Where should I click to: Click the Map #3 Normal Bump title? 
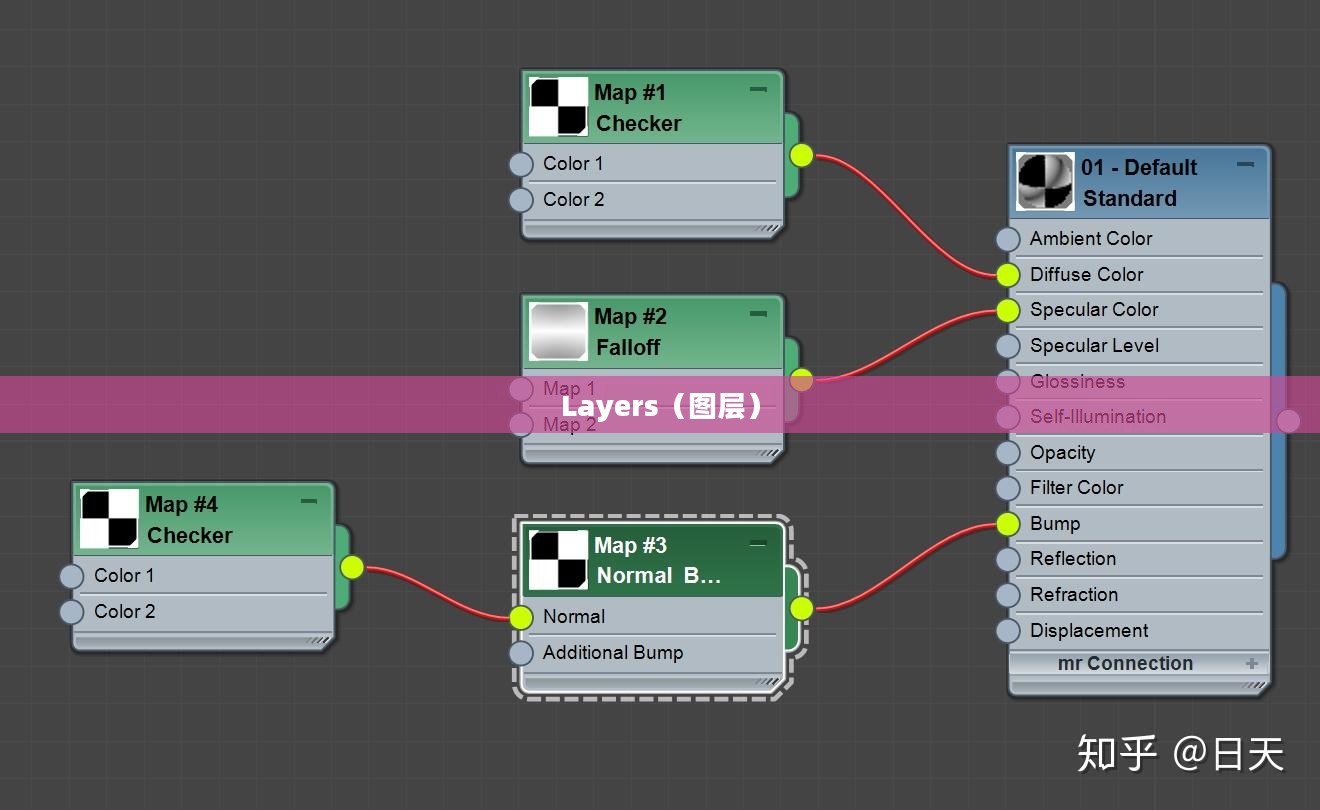click(x=653, y=560)
